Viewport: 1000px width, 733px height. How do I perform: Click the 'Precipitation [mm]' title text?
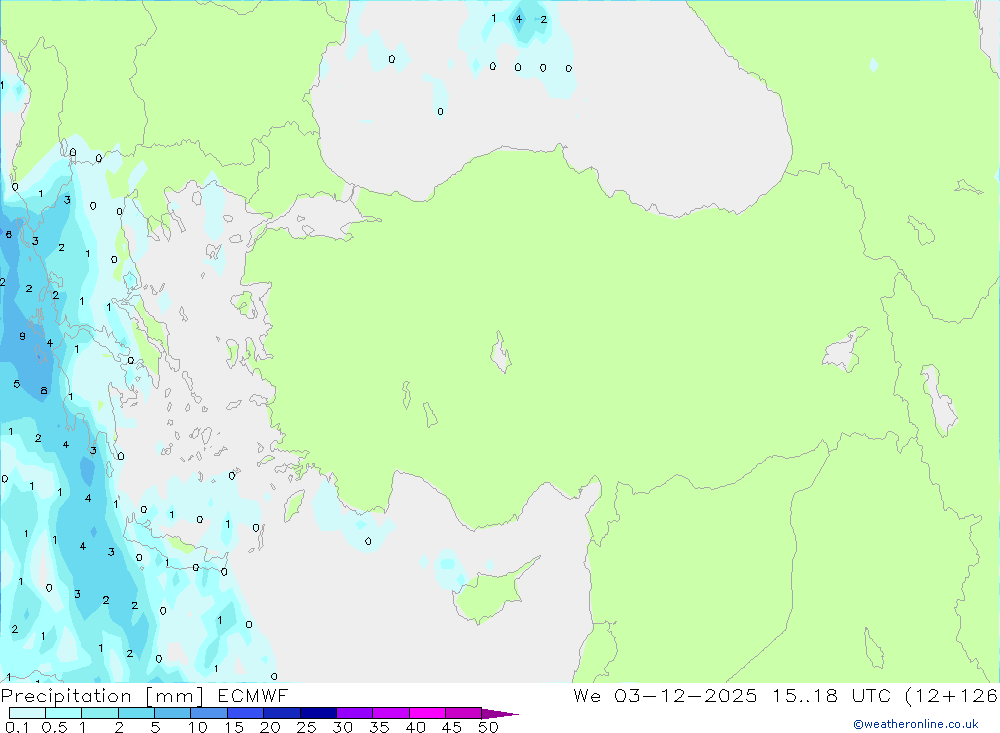tap(102, 696)
